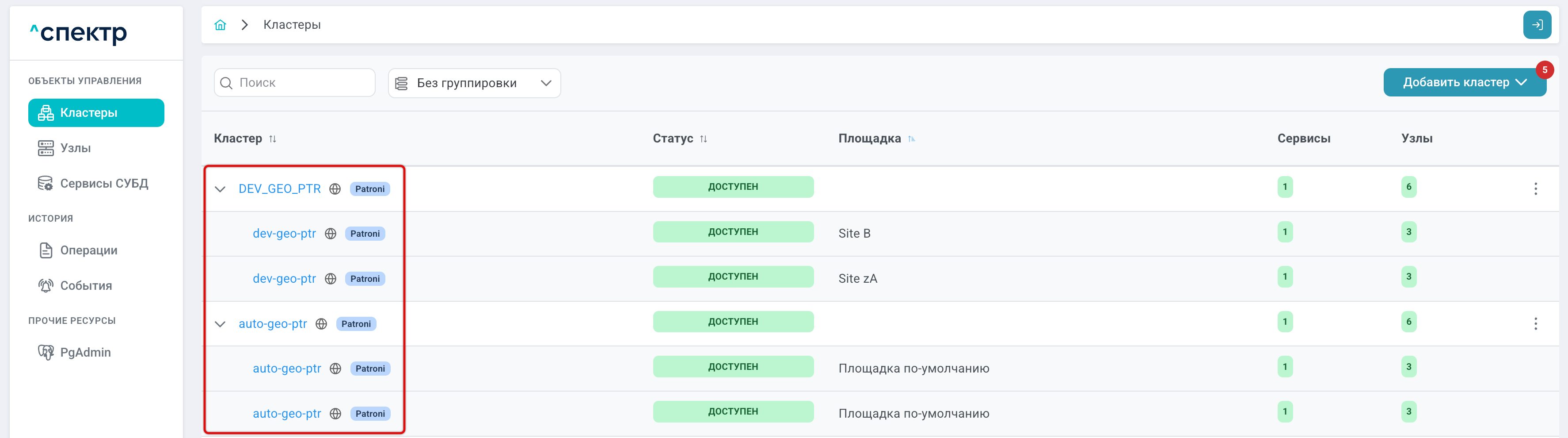The image size is (1568, 438).
Task: Click the globe icon in Site zA row
Action: click(x=331, y=279)
